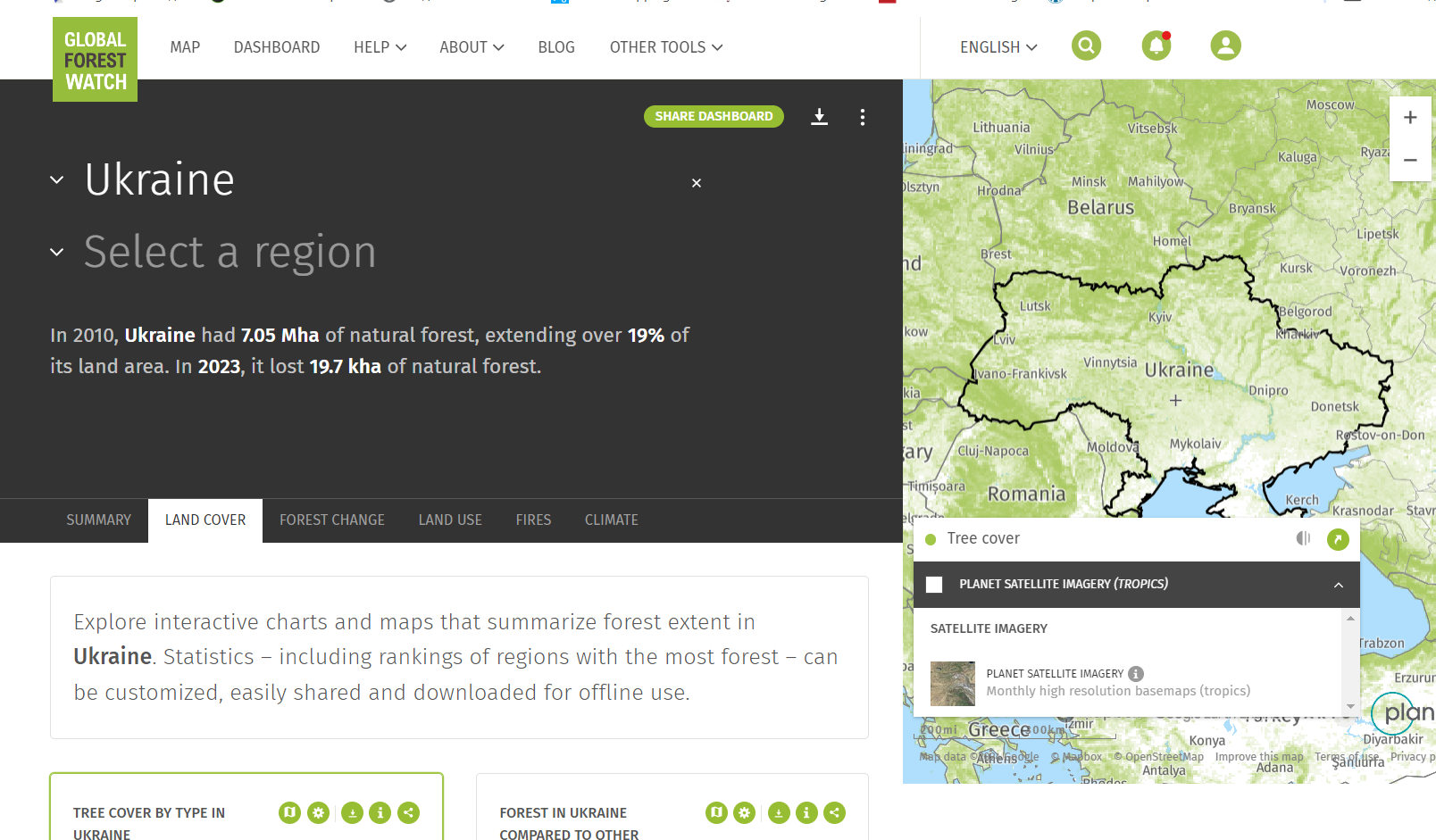This screenshot has height=840, width=1436.
Task: Open the Dashboard page
Action: pos(277,47)
